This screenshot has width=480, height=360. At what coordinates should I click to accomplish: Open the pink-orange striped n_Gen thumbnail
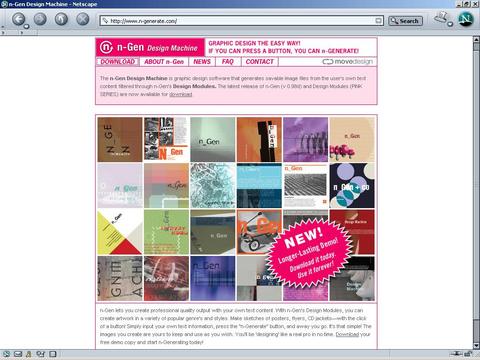point(166,186)
